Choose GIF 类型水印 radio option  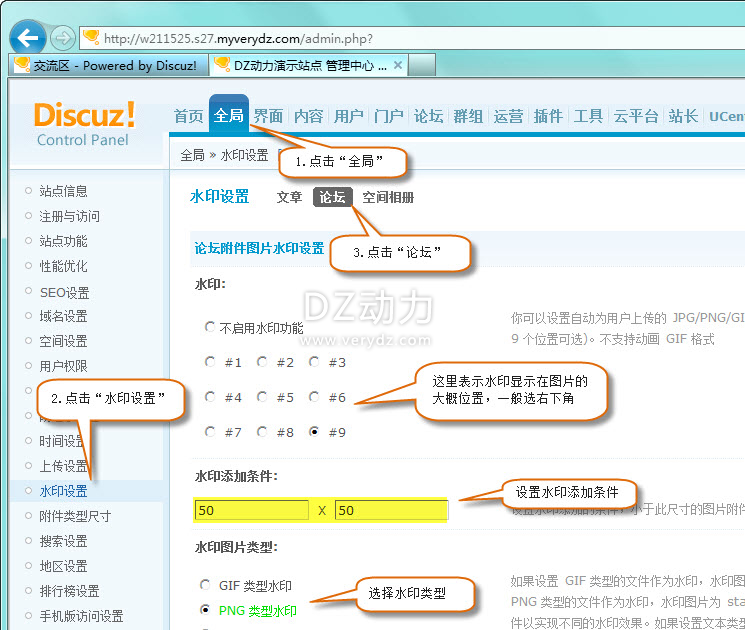click(x=205, y=584)
